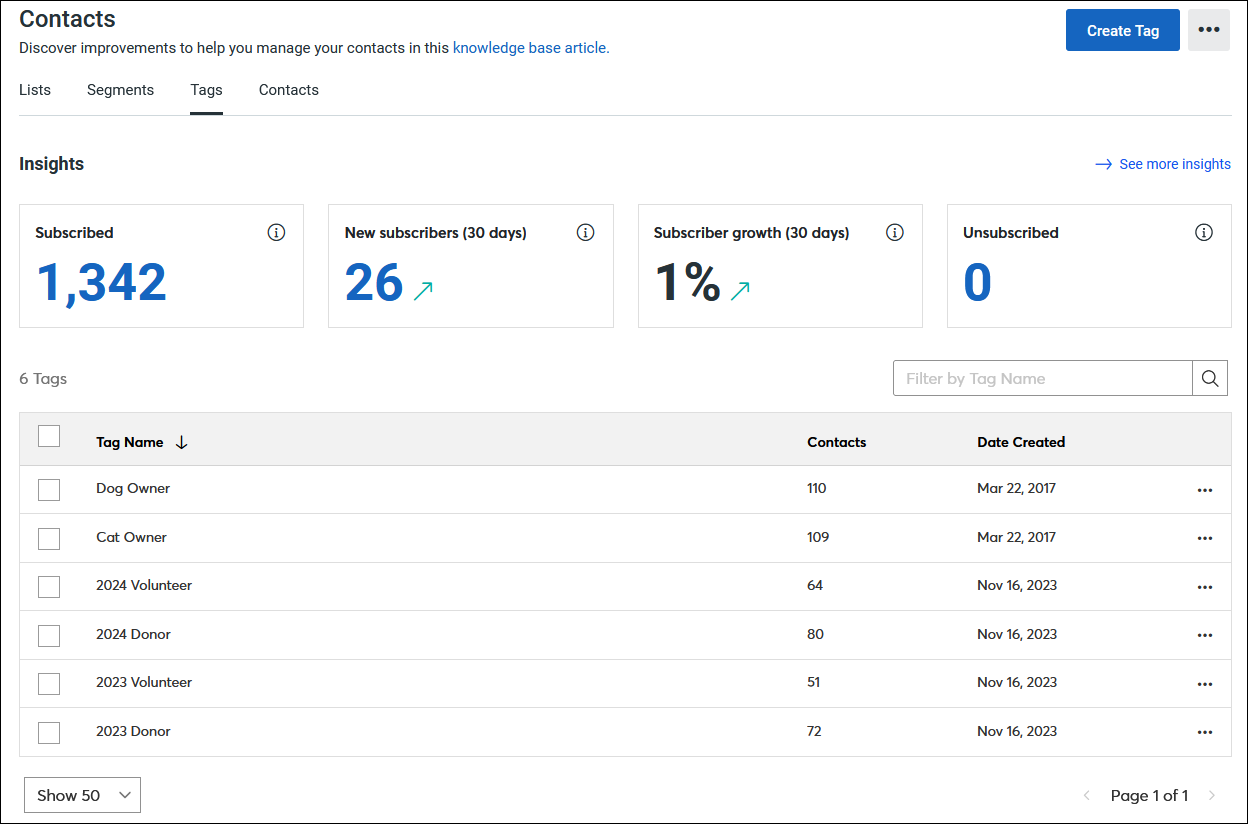Screen dimensions: 1248x824
Task: Check the Dog Owner tag checkbox
Action: click(x=49, y=490)
